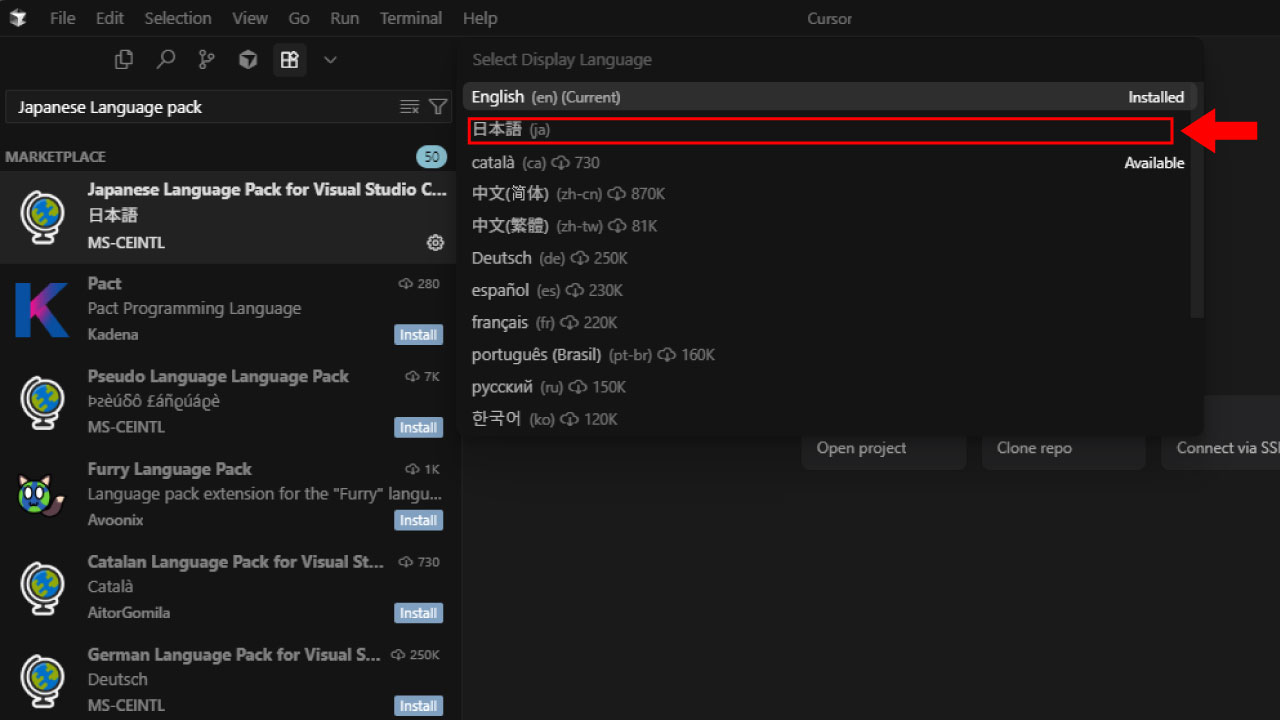1280x720 pixels.
Task: Select català (ca) language
Action: [x=829, y=162]
